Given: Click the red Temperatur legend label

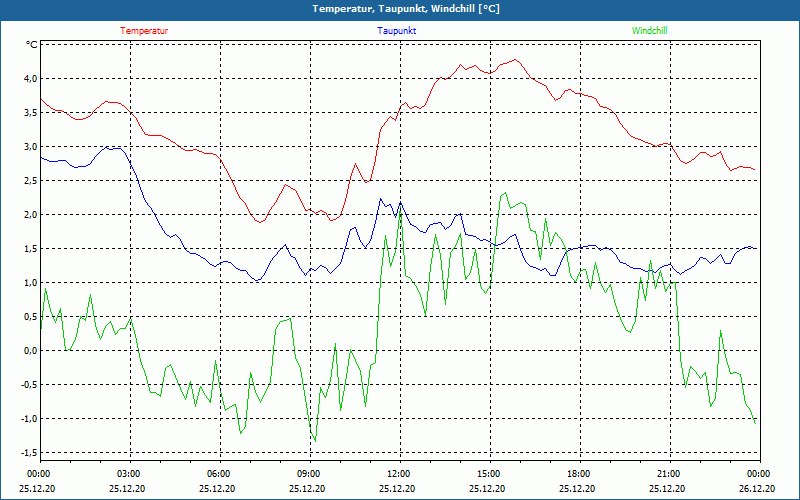Looking at the screenshot, I should coord(144,31).
